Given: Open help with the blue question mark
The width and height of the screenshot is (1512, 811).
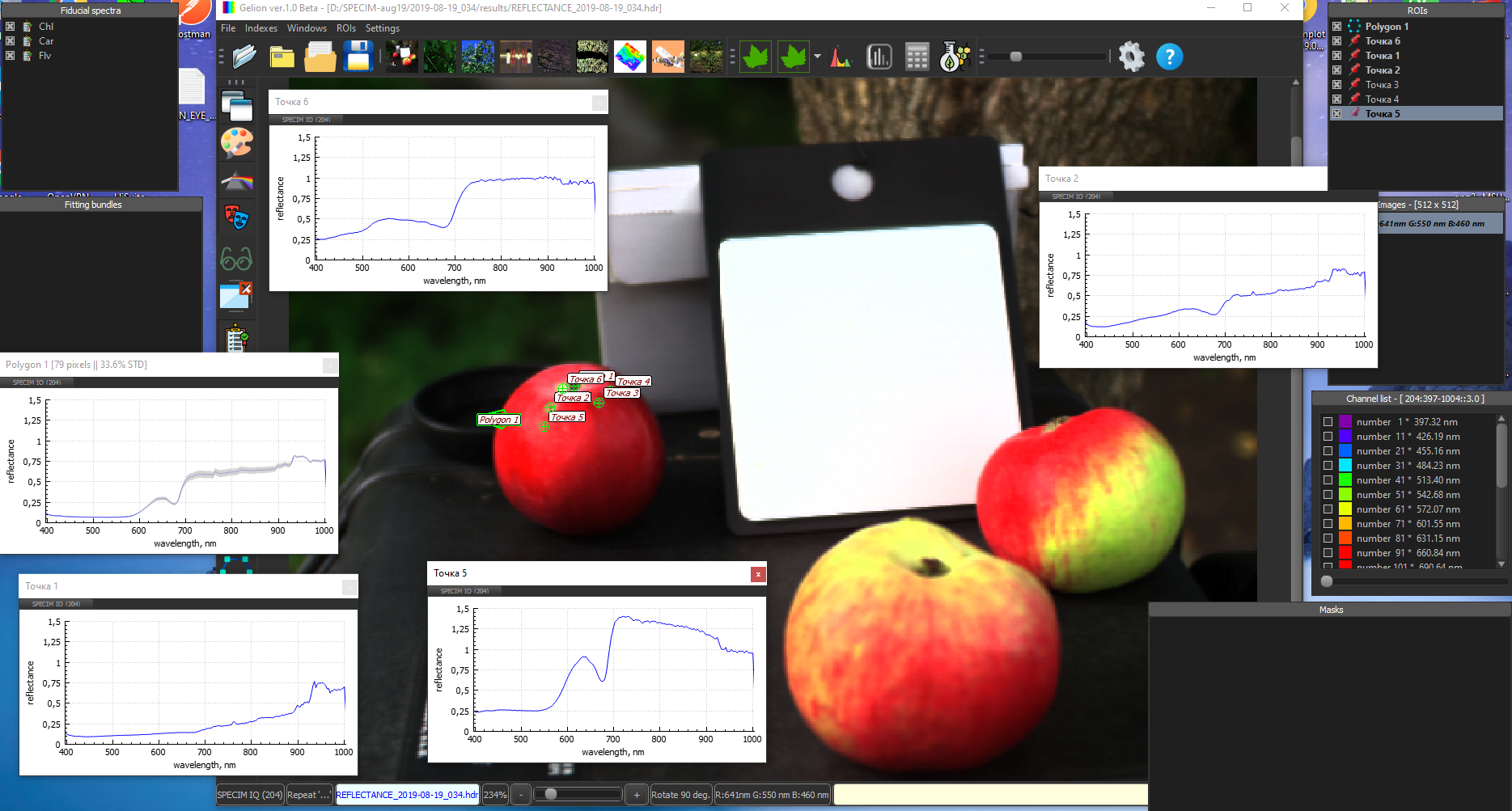Looking at the screenshot, I should pos(1169,57).
